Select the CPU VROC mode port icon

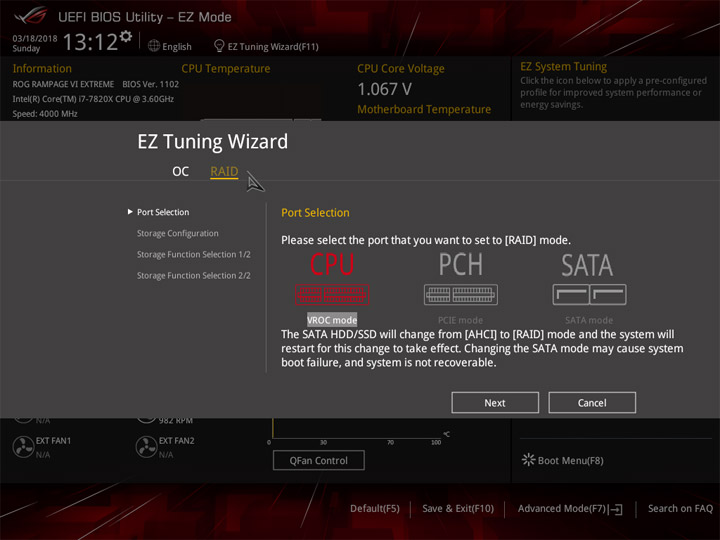pos(332,294)
